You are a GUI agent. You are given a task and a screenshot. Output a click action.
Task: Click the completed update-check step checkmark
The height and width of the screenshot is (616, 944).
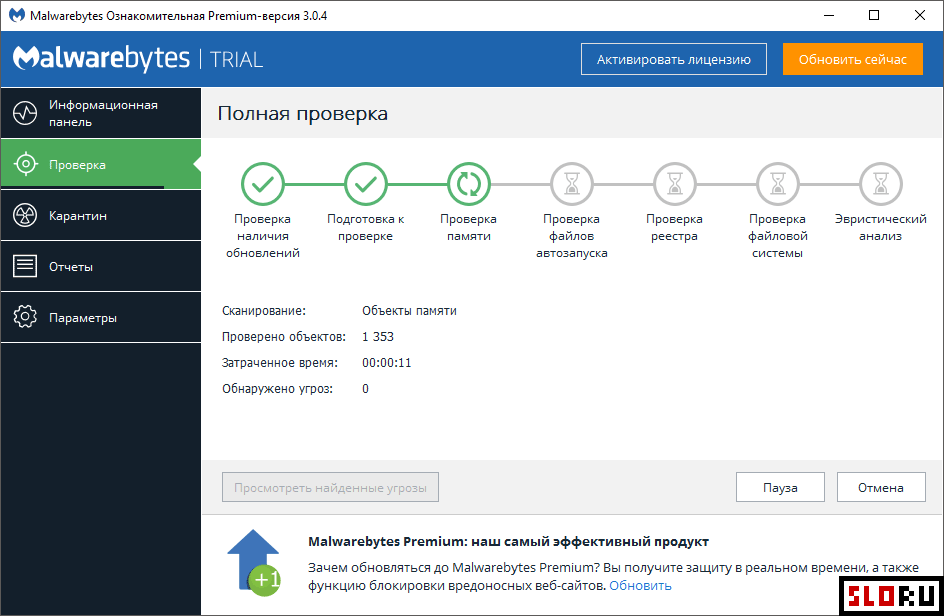tap(262, 184)
